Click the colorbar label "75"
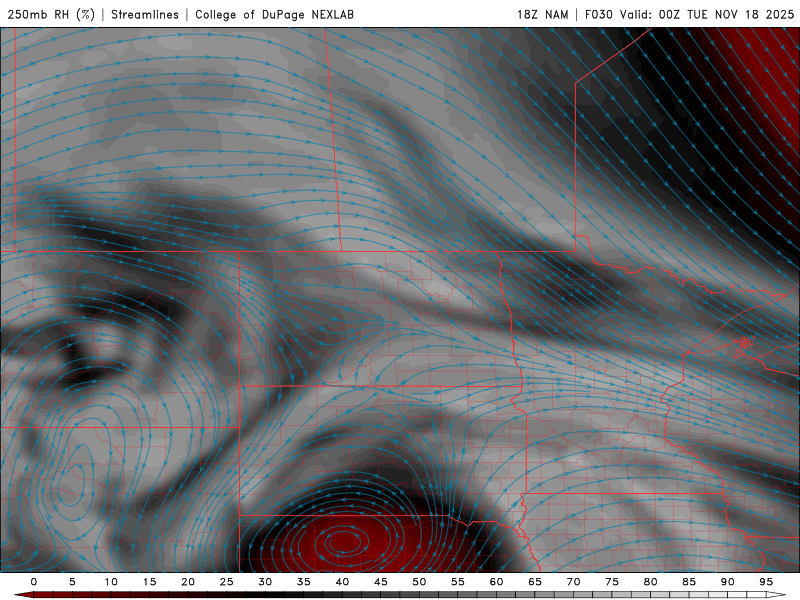 click(612, 582)
